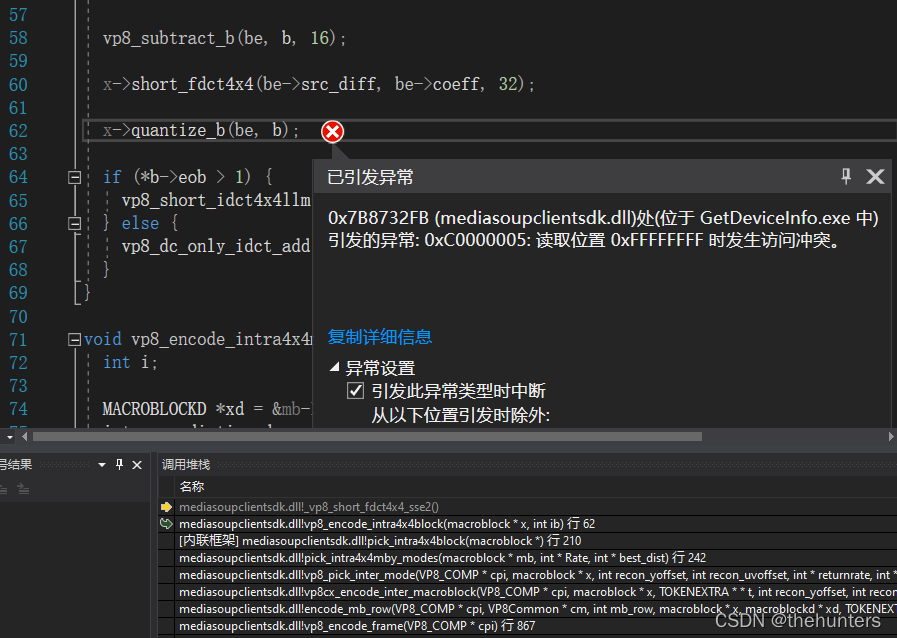
Task: Collapse vp8_encode_intra4x4 function at line 71
Action: tap(74, 338)
